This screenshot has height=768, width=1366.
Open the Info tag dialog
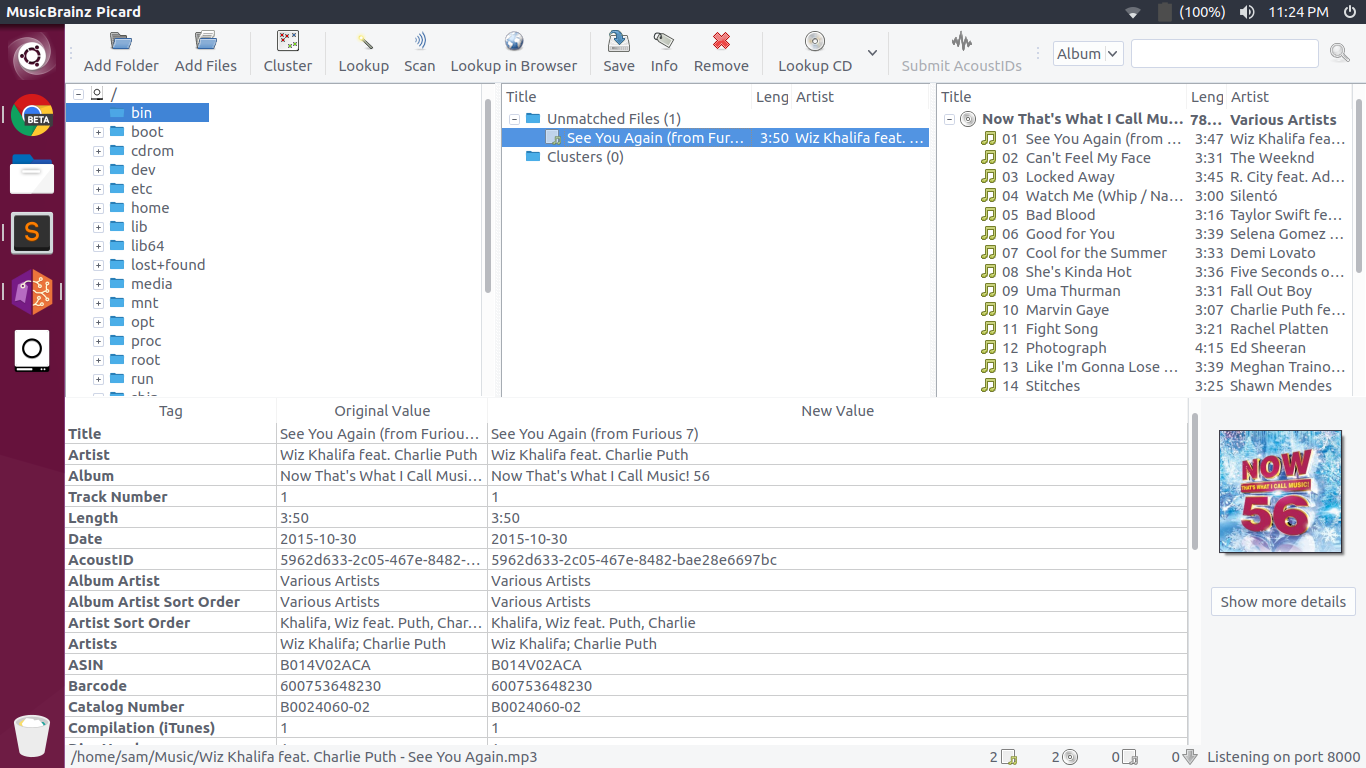664,42
